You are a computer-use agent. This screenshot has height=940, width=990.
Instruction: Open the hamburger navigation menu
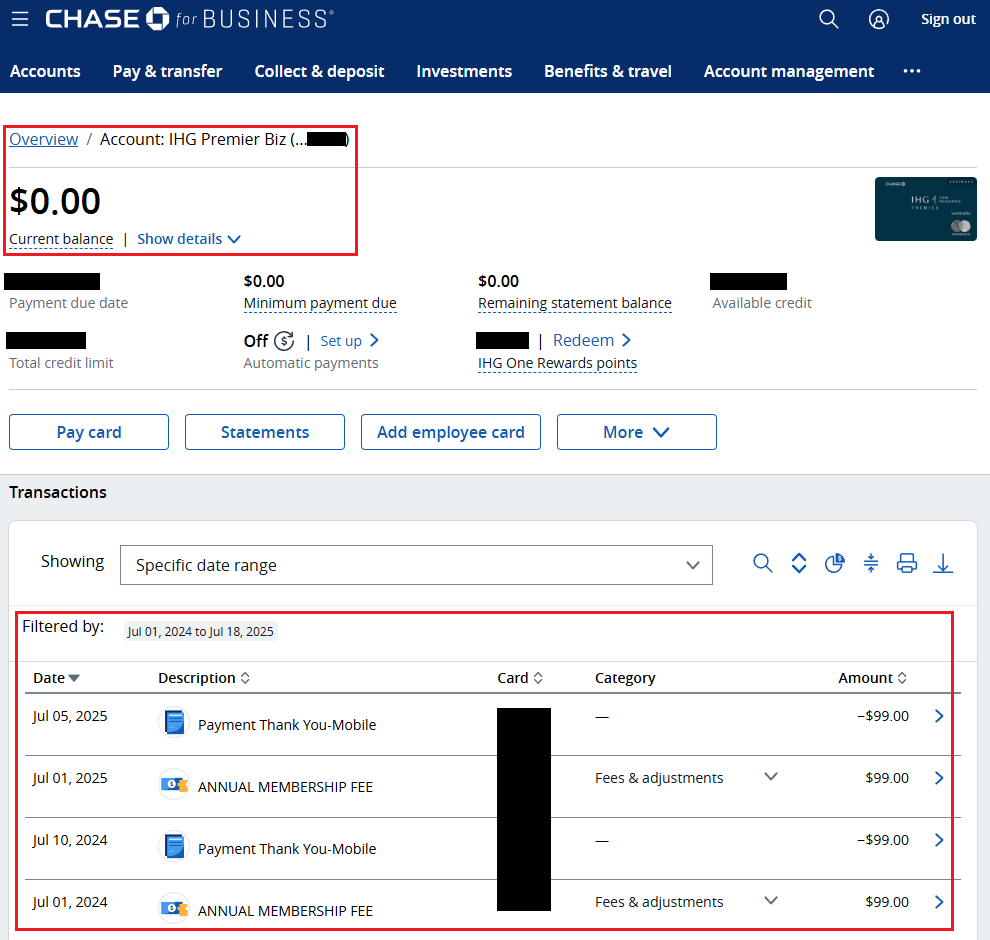point(20,19)
